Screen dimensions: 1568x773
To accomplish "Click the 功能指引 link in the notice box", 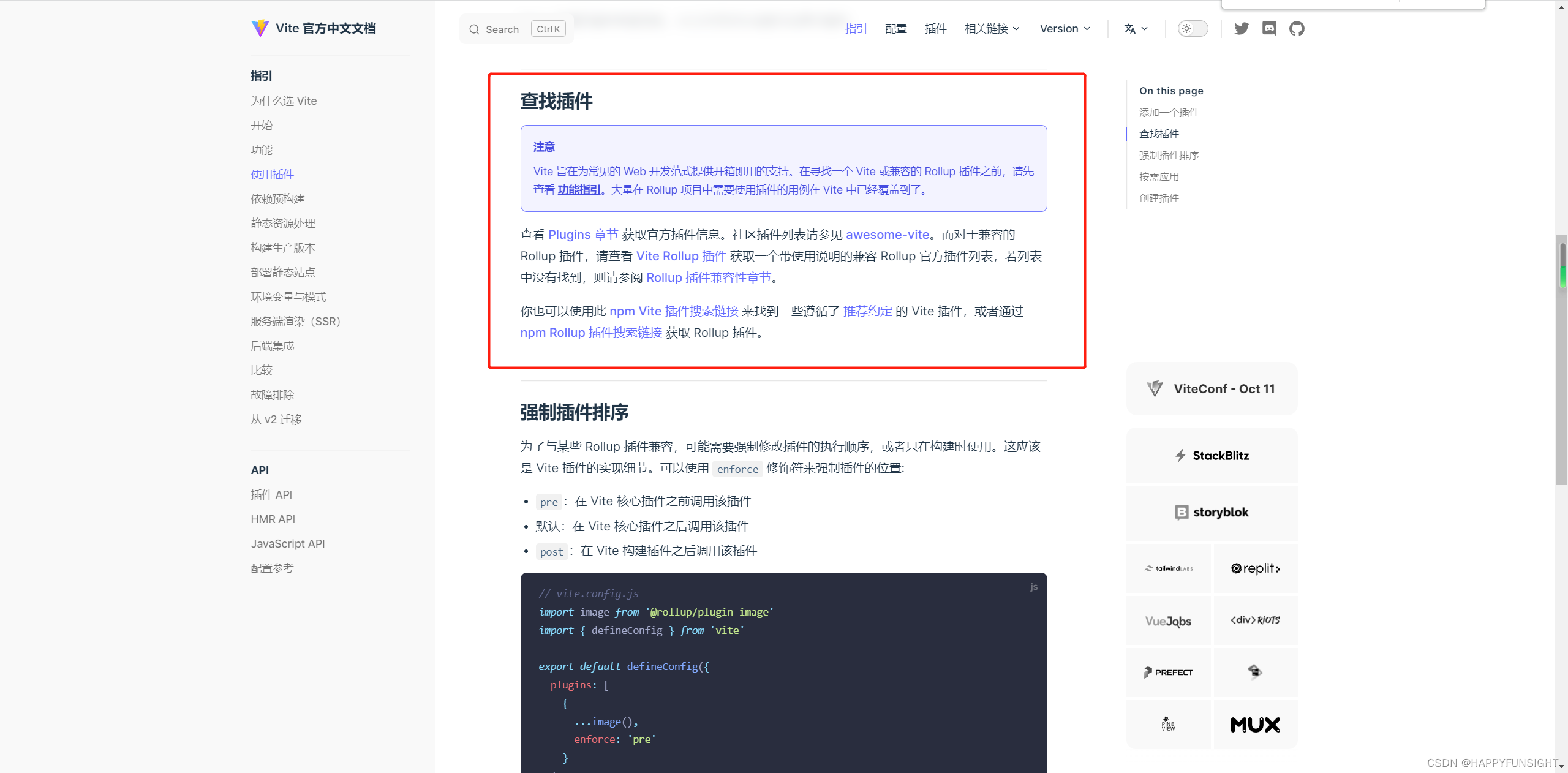I will click(x=578, y=189).
